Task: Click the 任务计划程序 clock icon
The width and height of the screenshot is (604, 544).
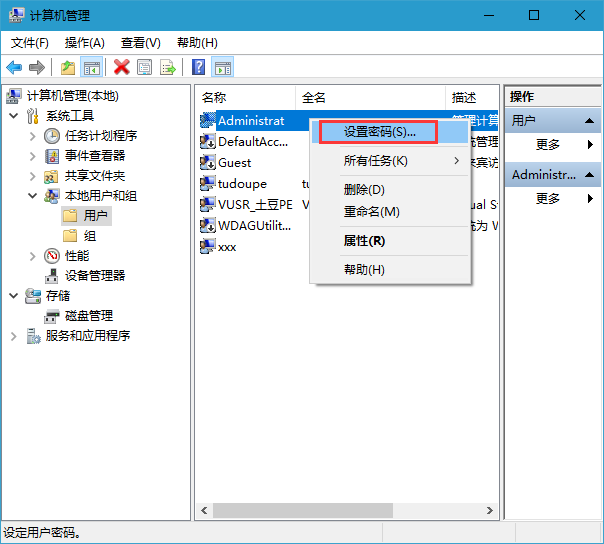Action: (52, 136)
